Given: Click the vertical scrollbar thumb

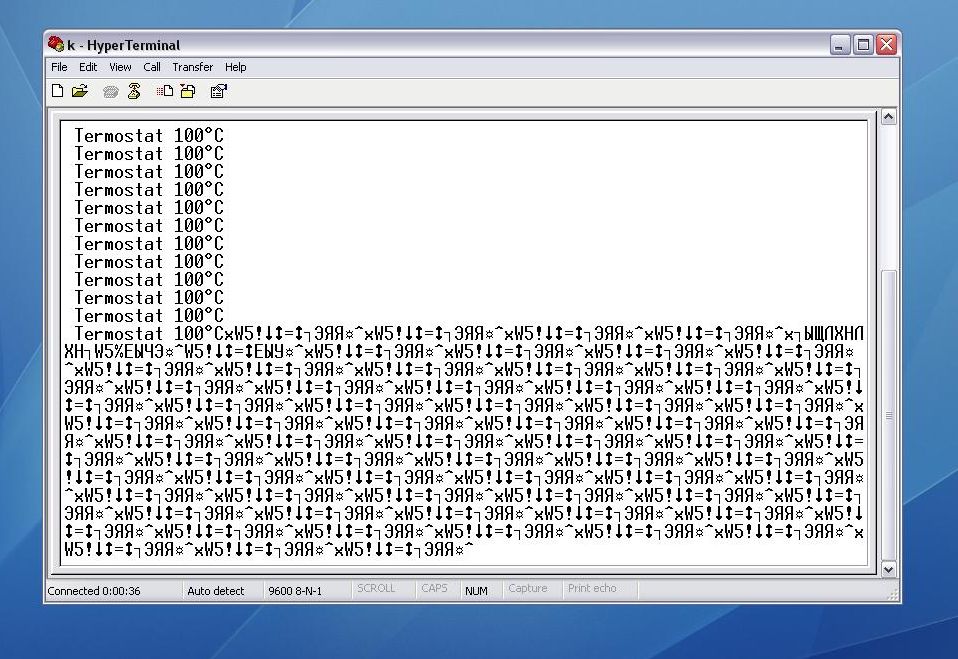Looking at the screenshot, I should pos(888,415).
